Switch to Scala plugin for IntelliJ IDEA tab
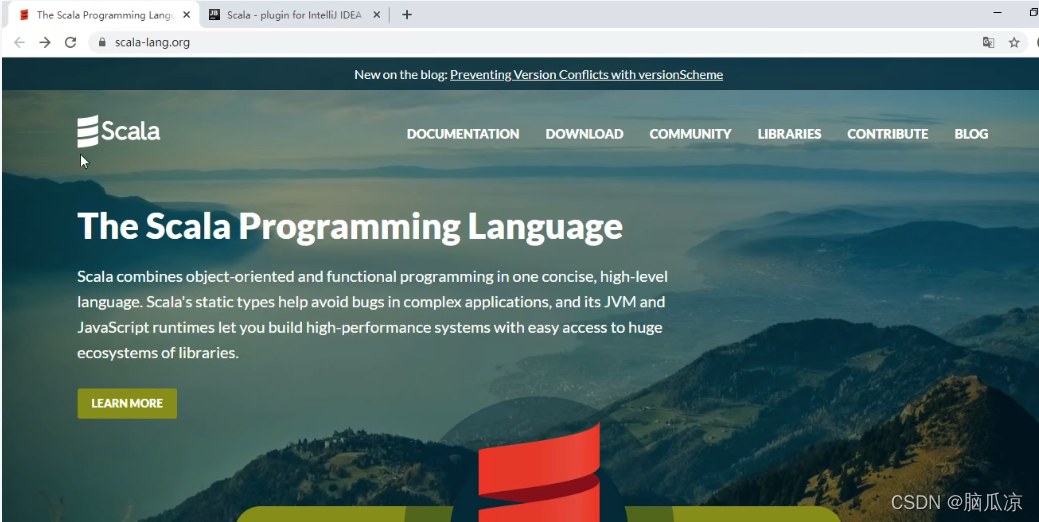 coord(294,15)
